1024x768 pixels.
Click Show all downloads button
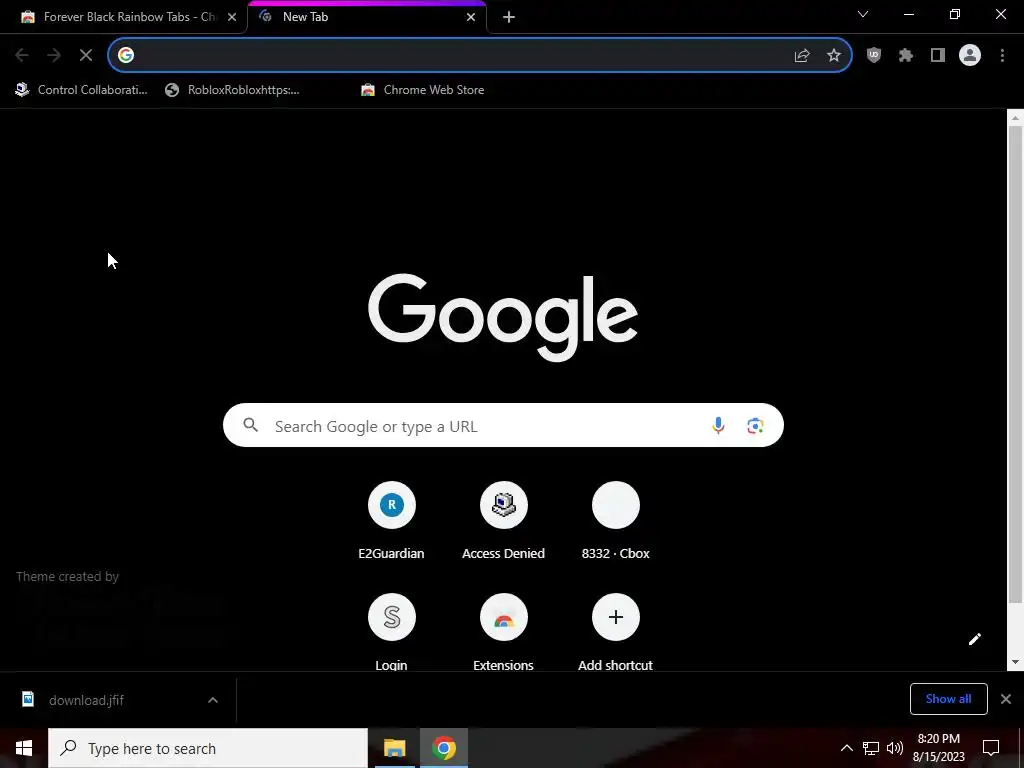(948, 699)
